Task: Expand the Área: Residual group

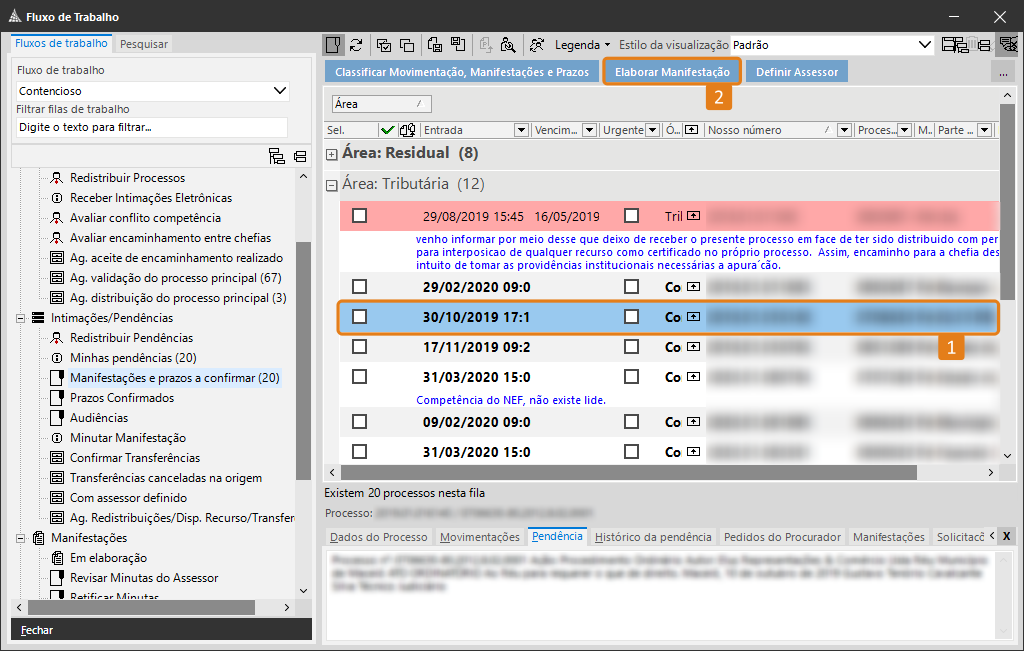Action: click(332, 155)
